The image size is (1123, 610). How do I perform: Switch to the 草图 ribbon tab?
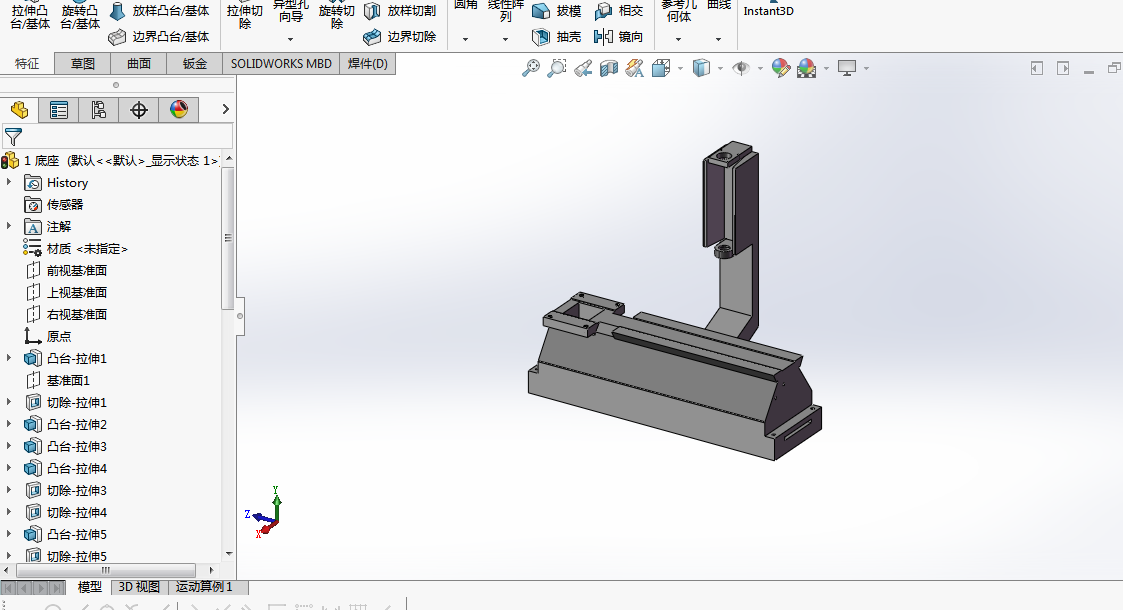tap(83, 64)
